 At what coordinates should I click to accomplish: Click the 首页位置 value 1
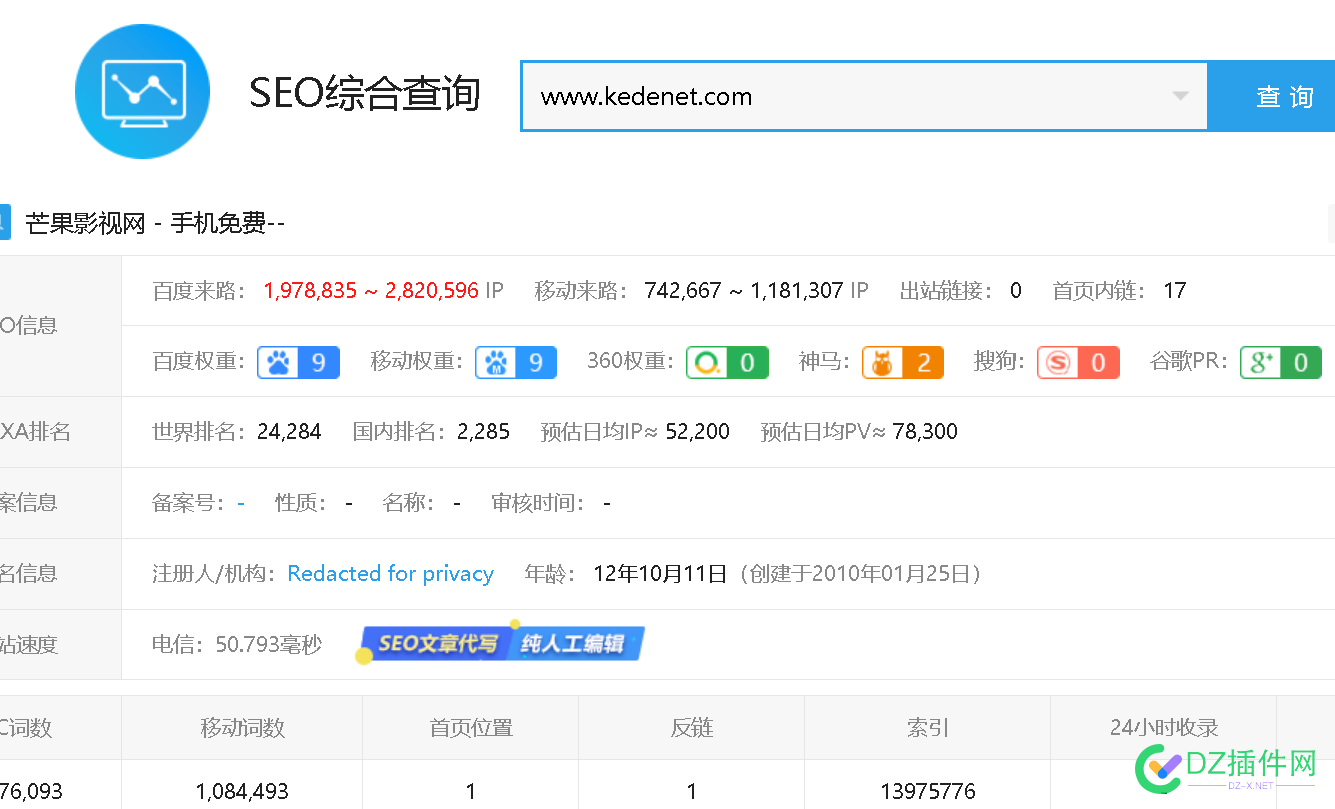pyautogui.click(x=471, y=792)
